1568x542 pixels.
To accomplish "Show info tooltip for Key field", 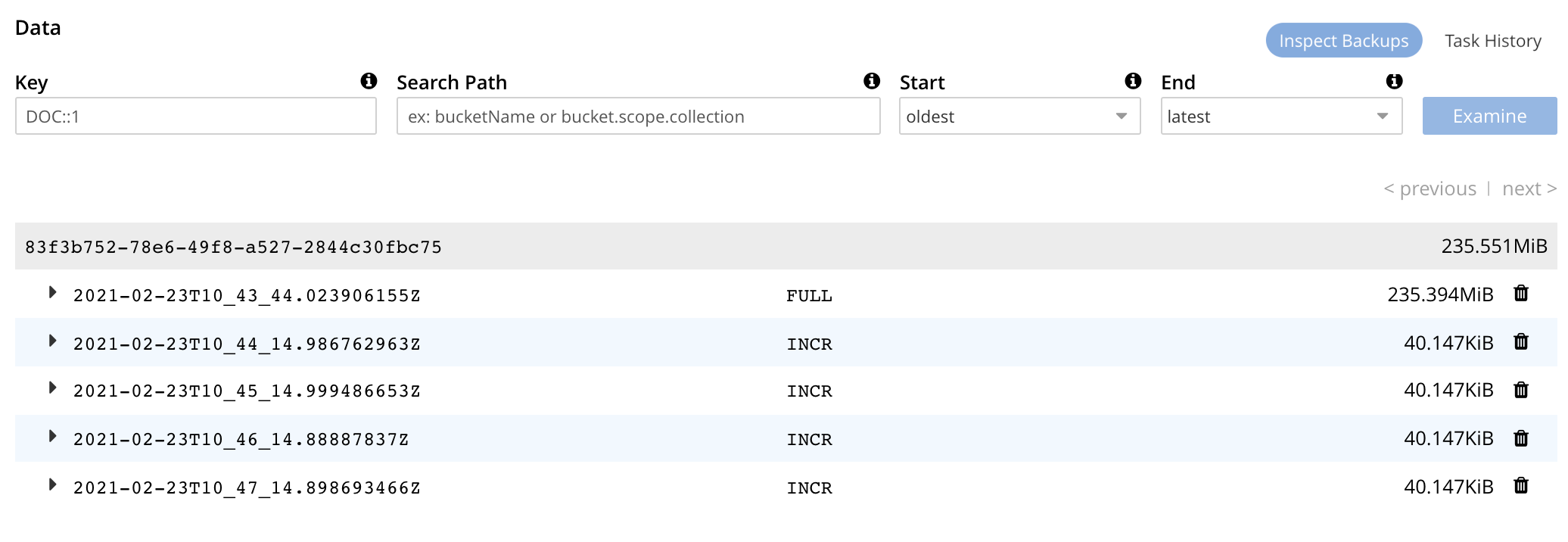I will coord(369,81).
